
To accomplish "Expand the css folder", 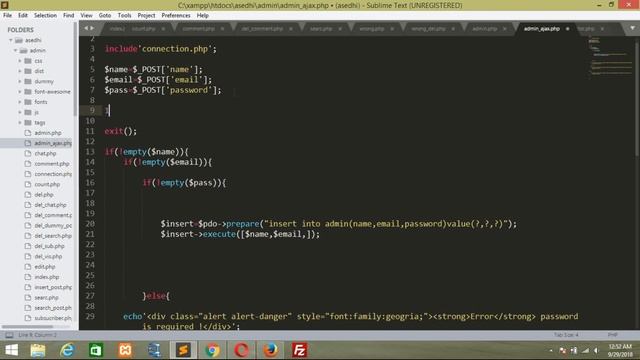I will click(x=20, y=61).
